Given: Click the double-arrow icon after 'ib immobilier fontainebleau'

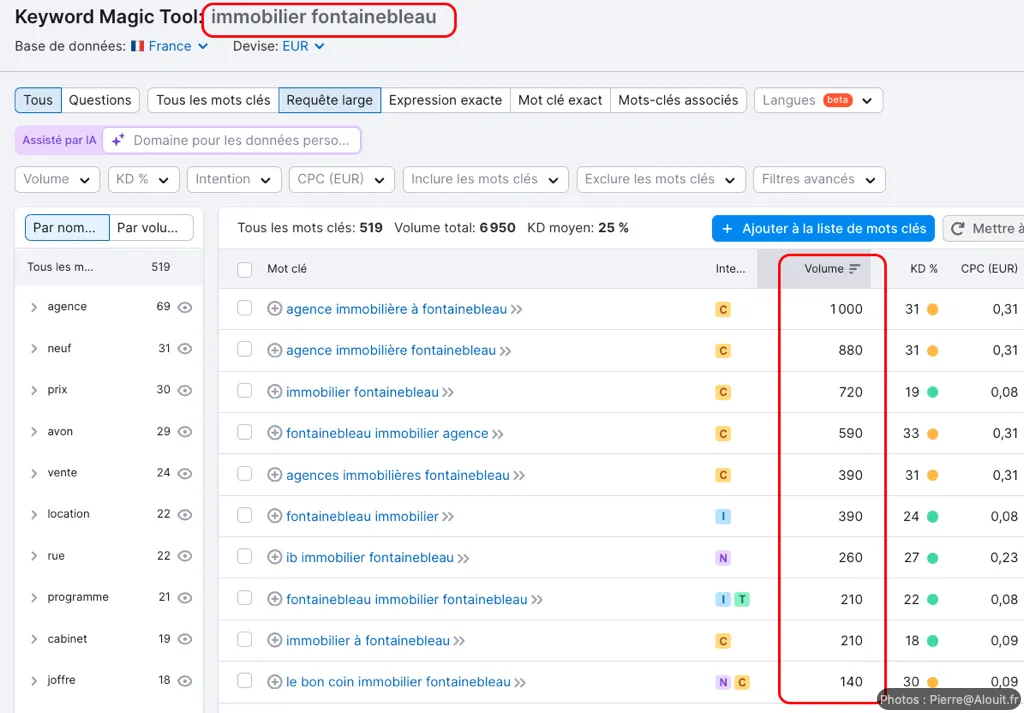Looking at the screenshot, I should 464,558.
